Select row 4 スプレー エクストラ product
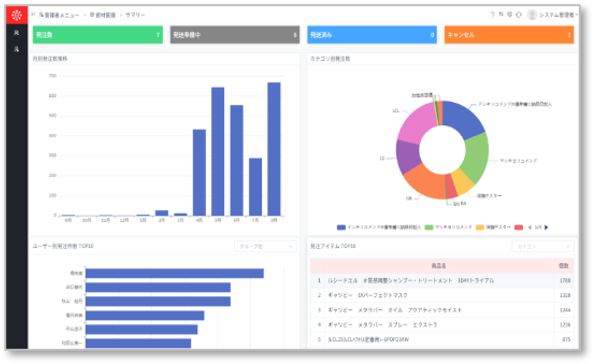The width and height of the screenshot is (594, 364). point(442,325)
